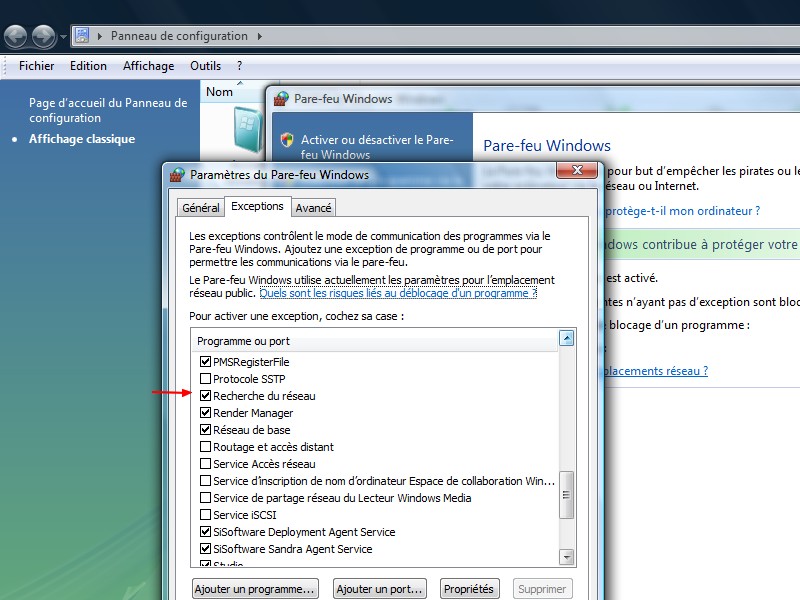Select the Render Manager list entry
Screen dimensions: 800x600
[253, 413]
